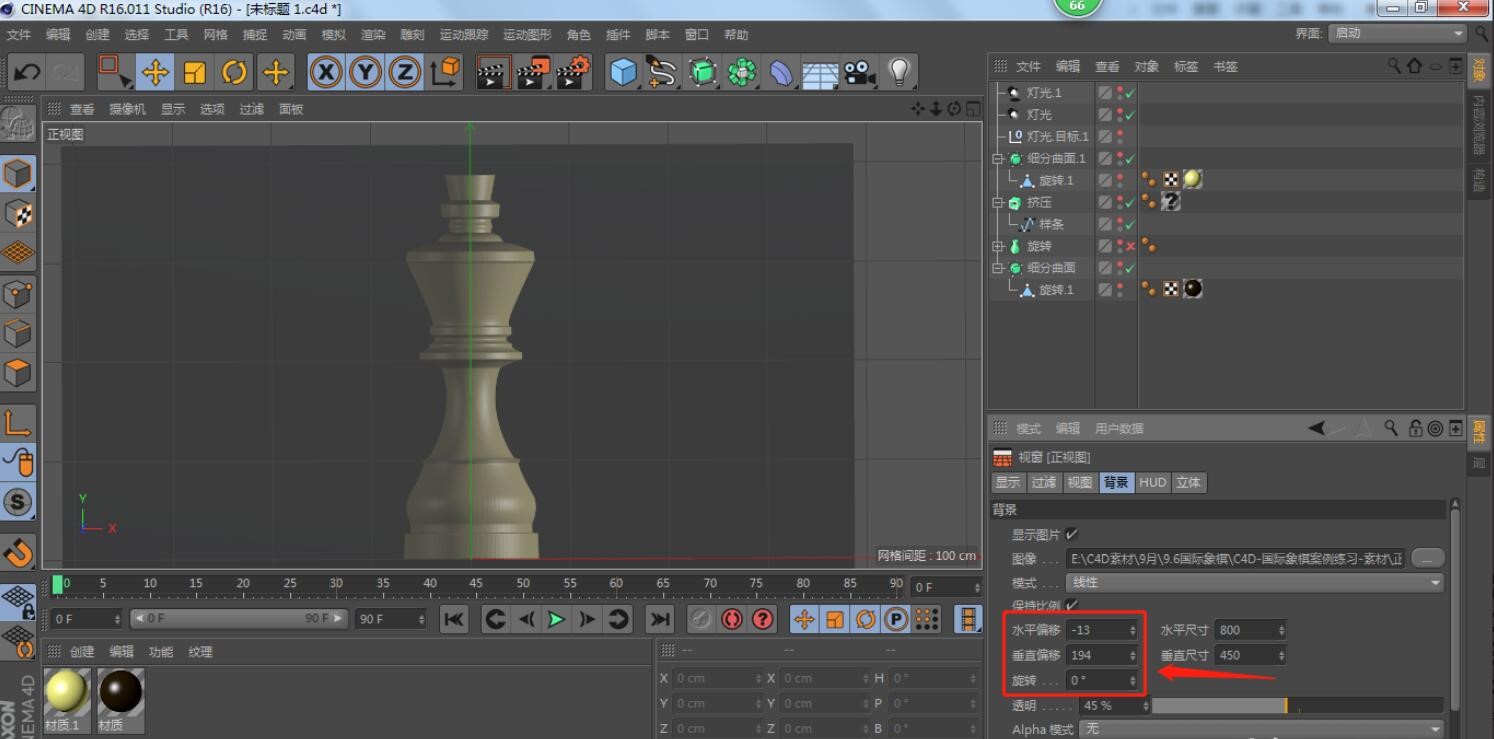Click the autokeying button
1494x739 pixels.
pyautogui.click(x=732, y=619)
